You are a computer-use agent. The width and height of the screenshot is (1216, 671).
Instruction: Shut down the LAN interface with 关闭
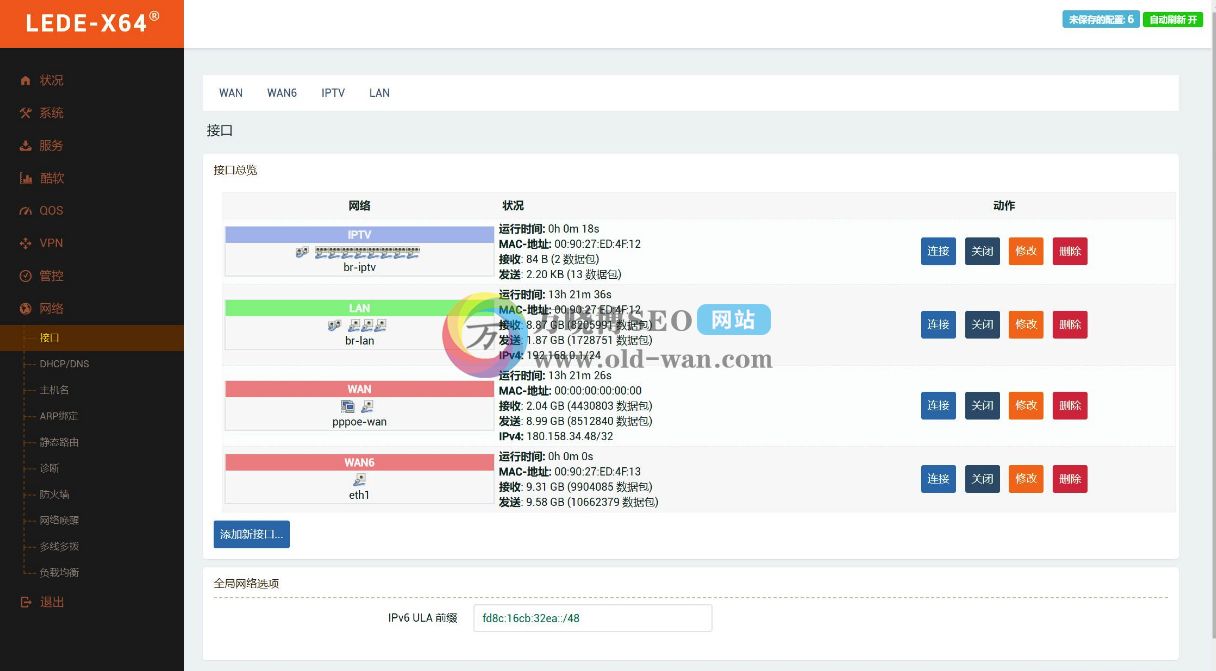982,324
